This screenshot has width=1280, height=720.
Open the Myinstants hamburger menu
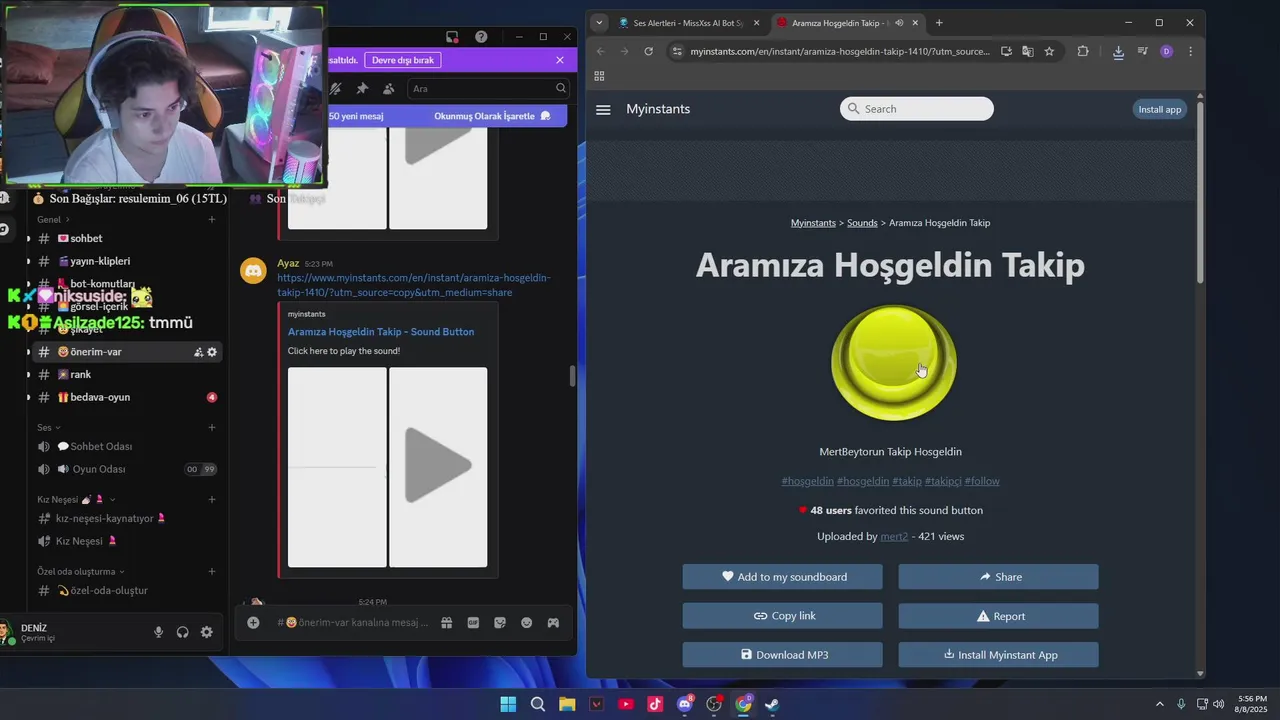tap(603, 109)
